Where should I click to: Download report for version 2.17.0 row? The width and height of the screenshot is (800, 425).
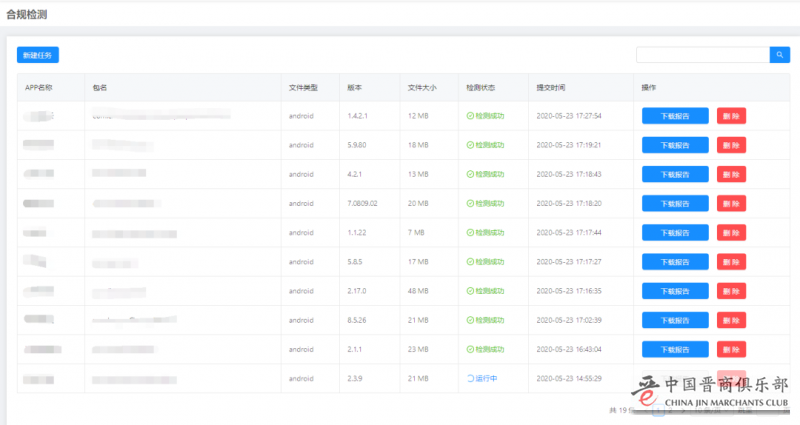point(675,291)
